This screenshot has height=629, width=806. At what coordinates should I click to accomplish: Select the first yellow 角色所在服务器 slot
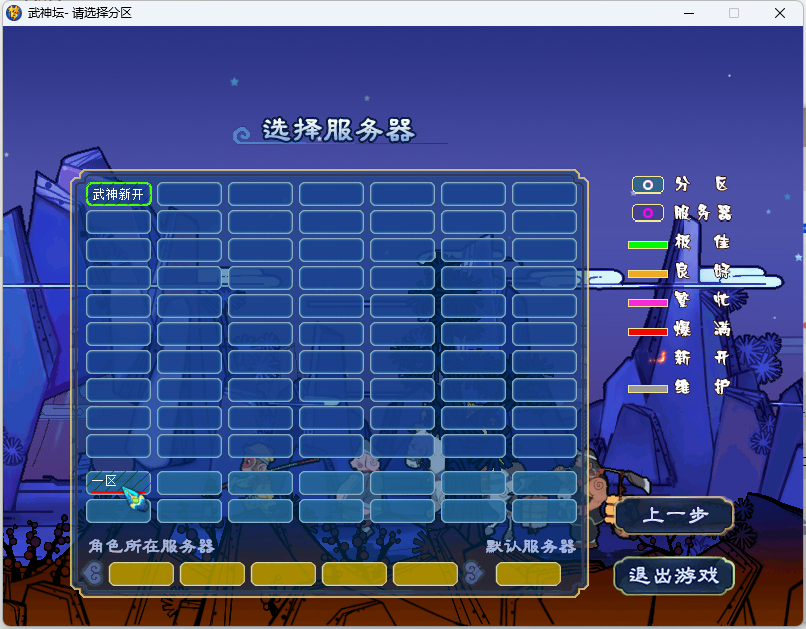point(141,574)
